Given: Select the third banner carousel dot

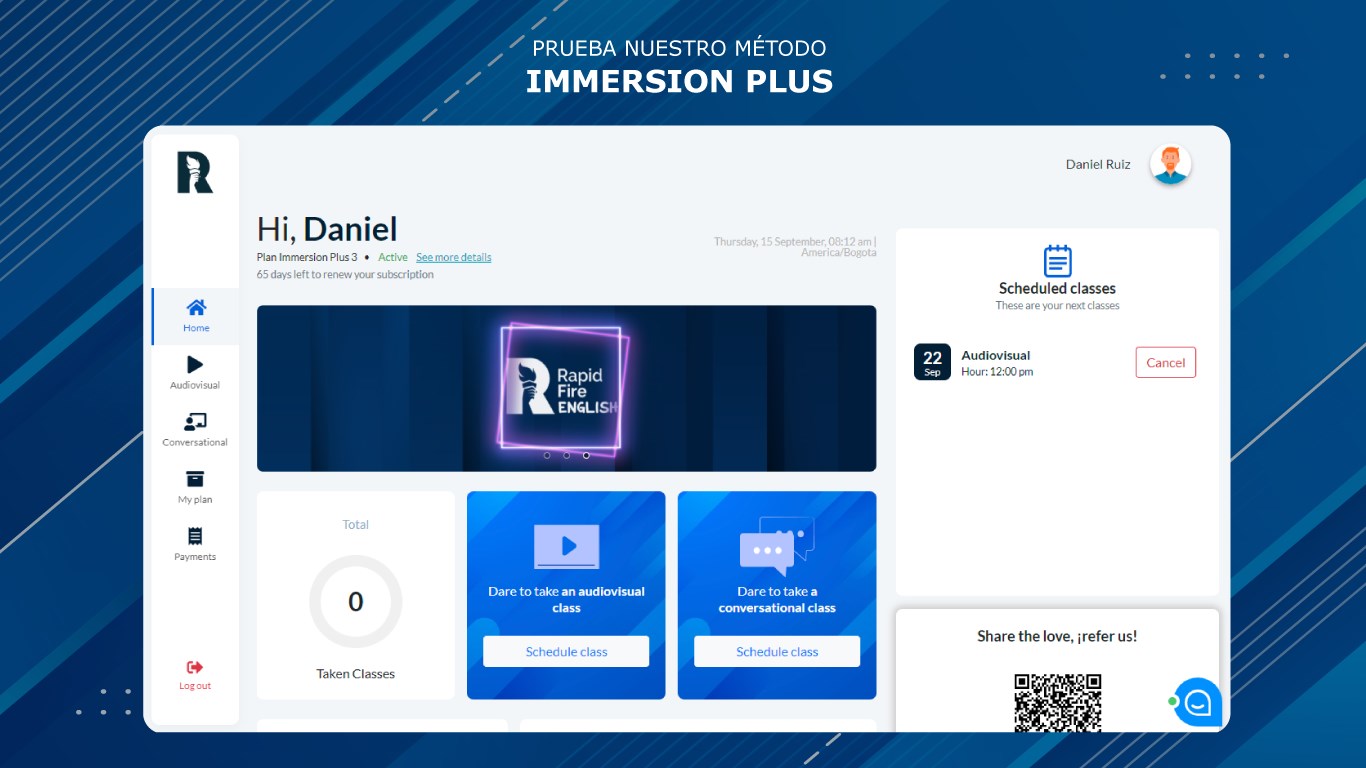Looking at the screenshot, I should point(586,455).
